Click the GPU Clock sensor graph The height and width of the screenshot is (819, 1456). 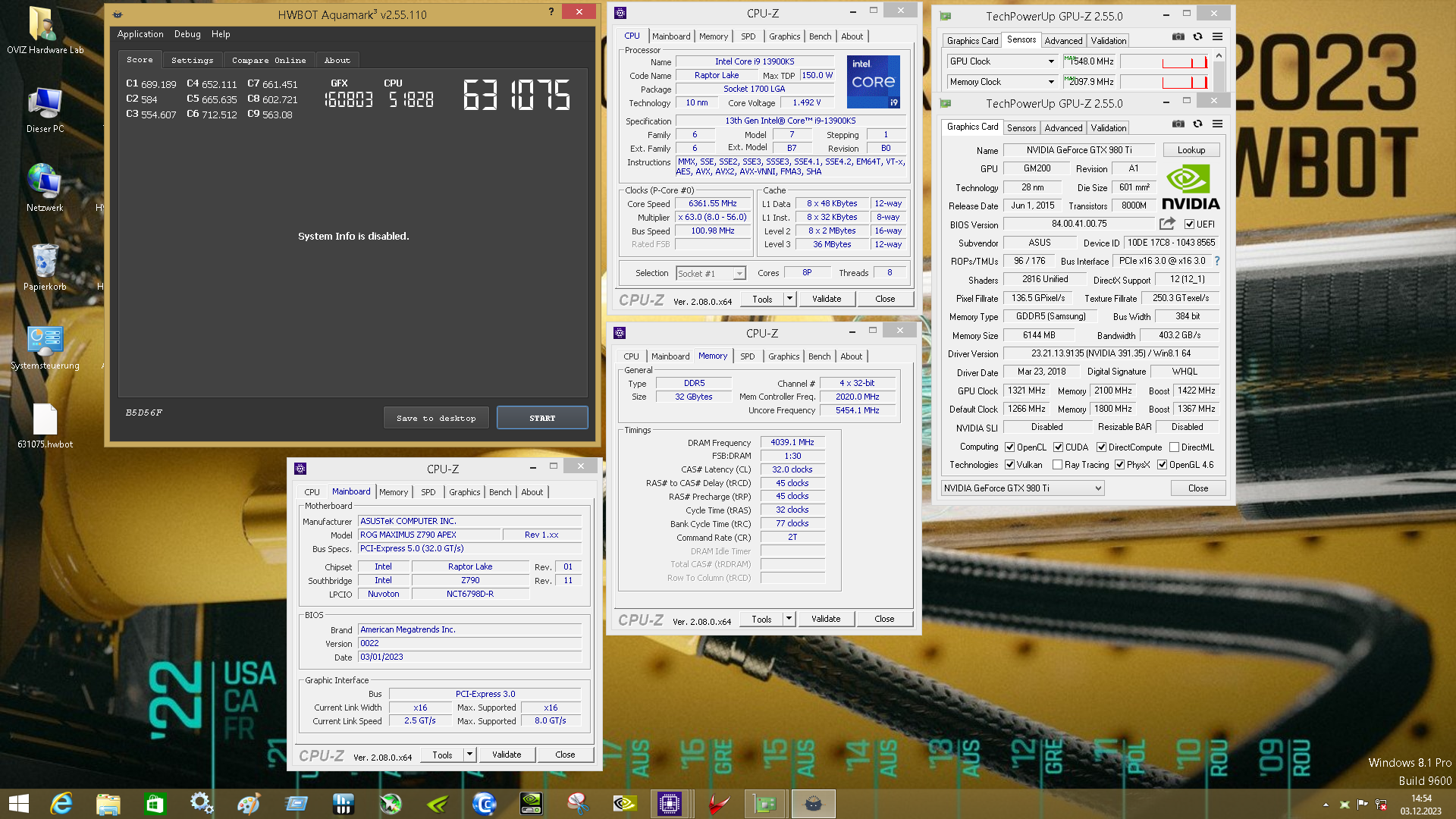click(1165, 61)
